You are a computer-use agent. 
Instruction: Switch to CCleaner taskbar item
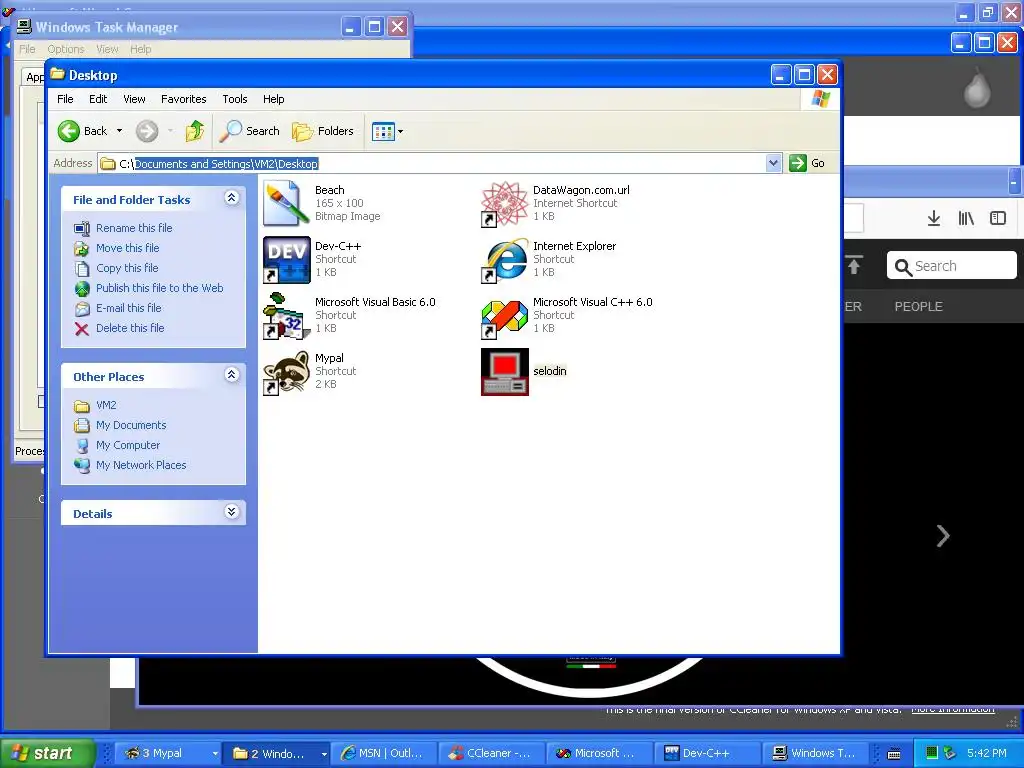click(x=491, y=754)
